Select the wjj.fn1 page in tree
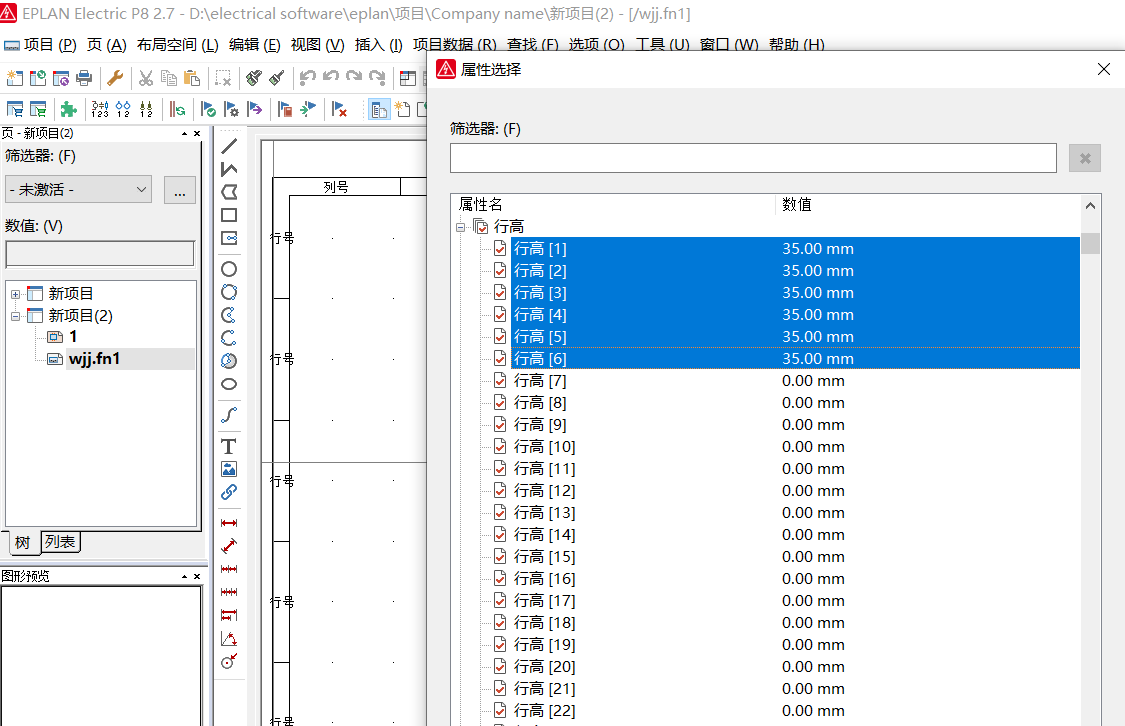The width and height of the screenshot is (1125, 726). (x=94, y=359)
